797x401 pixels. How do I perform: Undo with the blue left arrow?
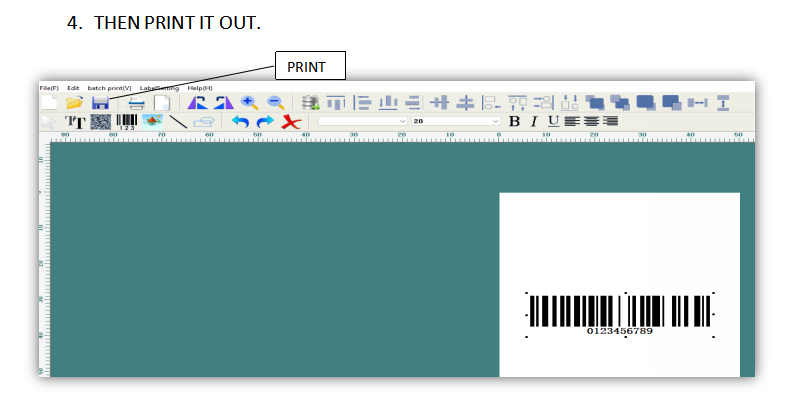click(x=240, y=122)
